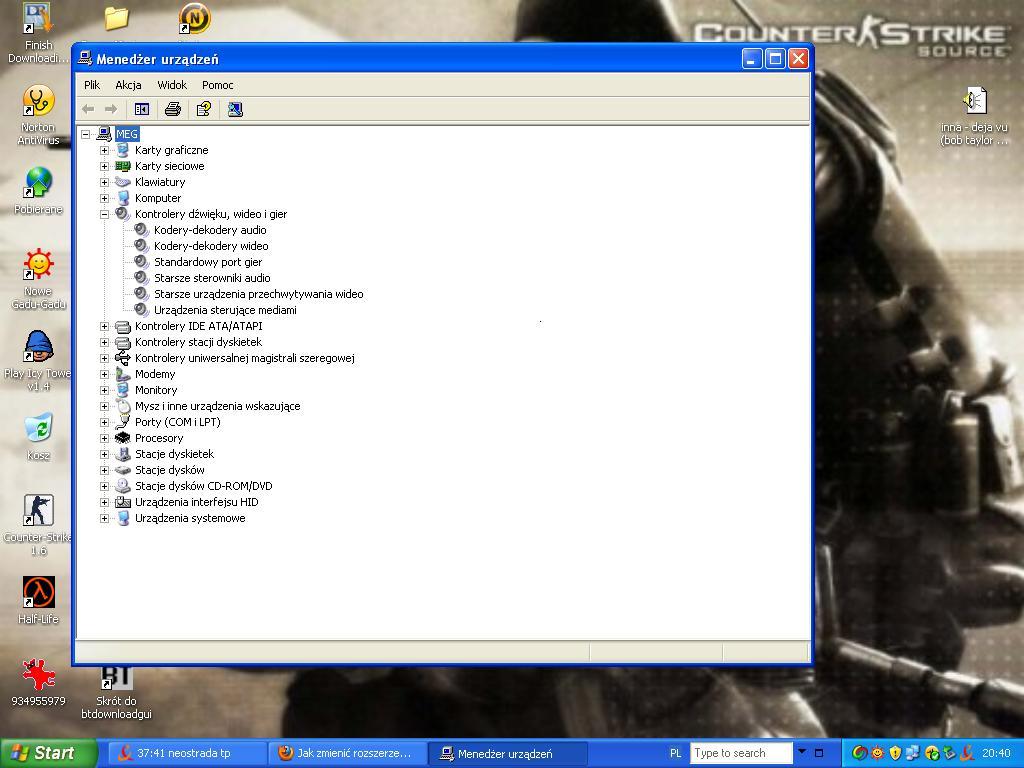Click the tray clock showing 20:40
1024x768 pixels.
tap(996, 754)
